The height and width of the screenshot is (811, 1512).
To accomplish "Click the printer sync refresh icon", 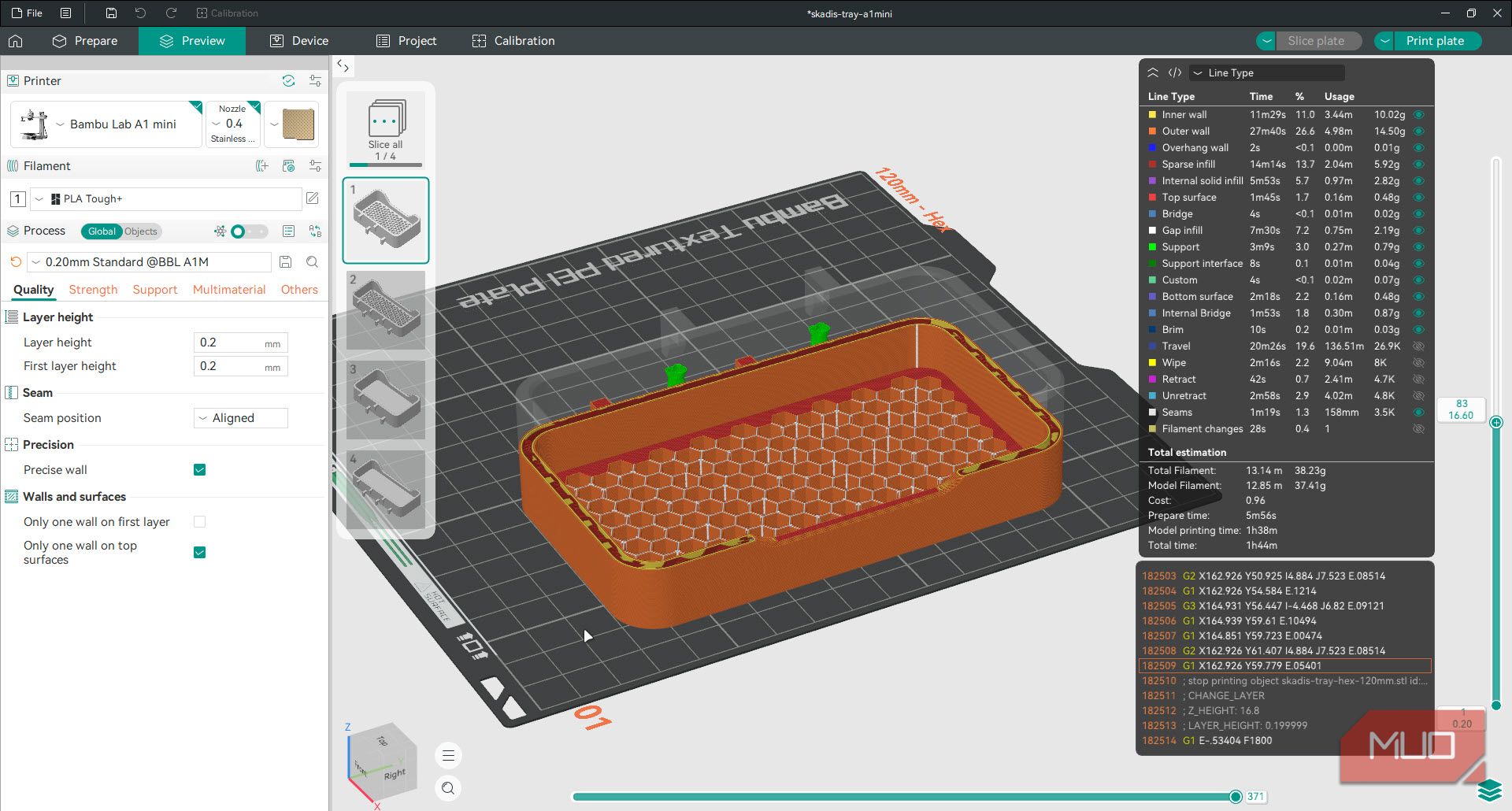I will pos(288,80).
